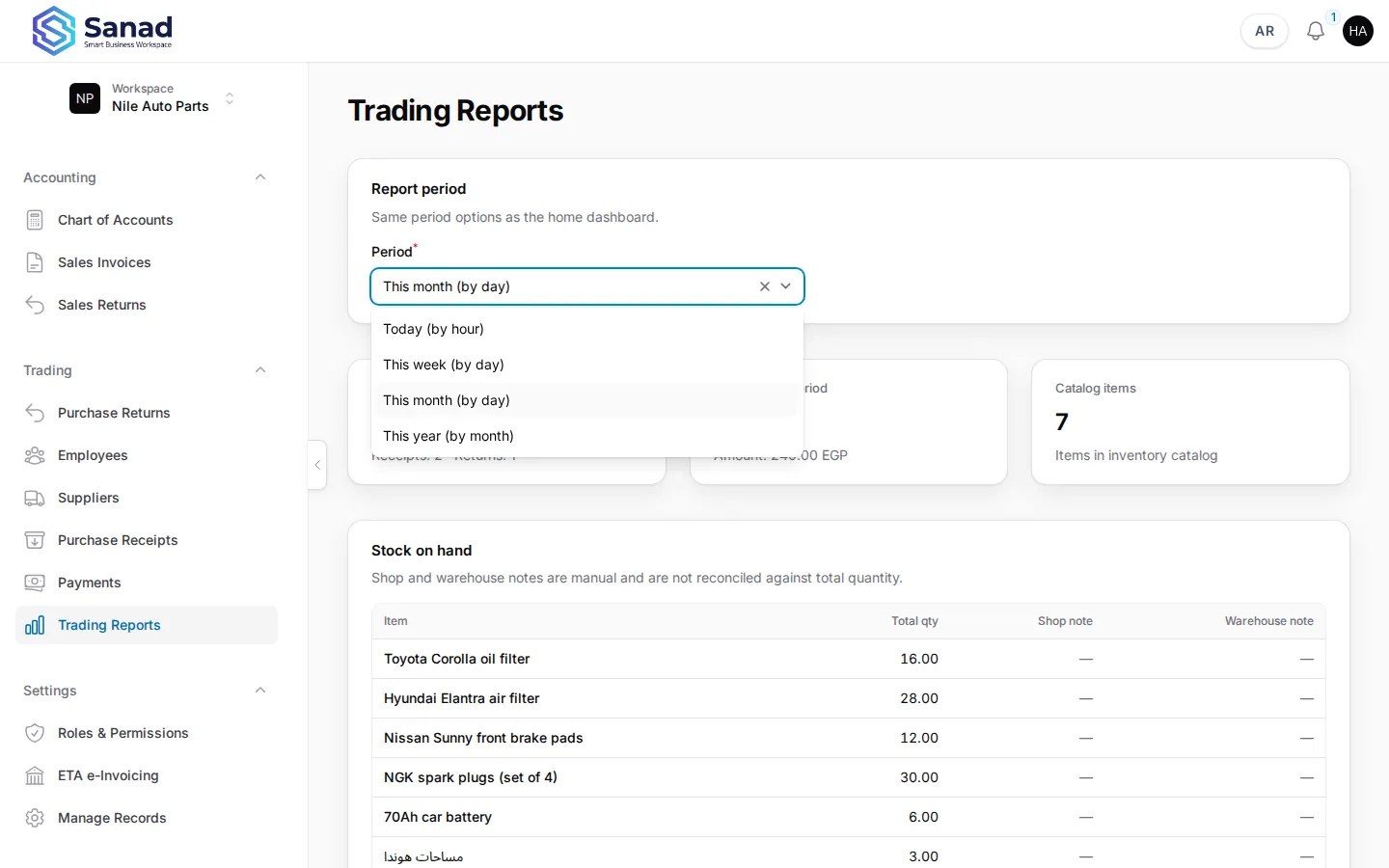Click the Roles & Permissions shield icon
Image resolution: width=1389 pixels, height=868 pixels.
click(x=35, y=733)
